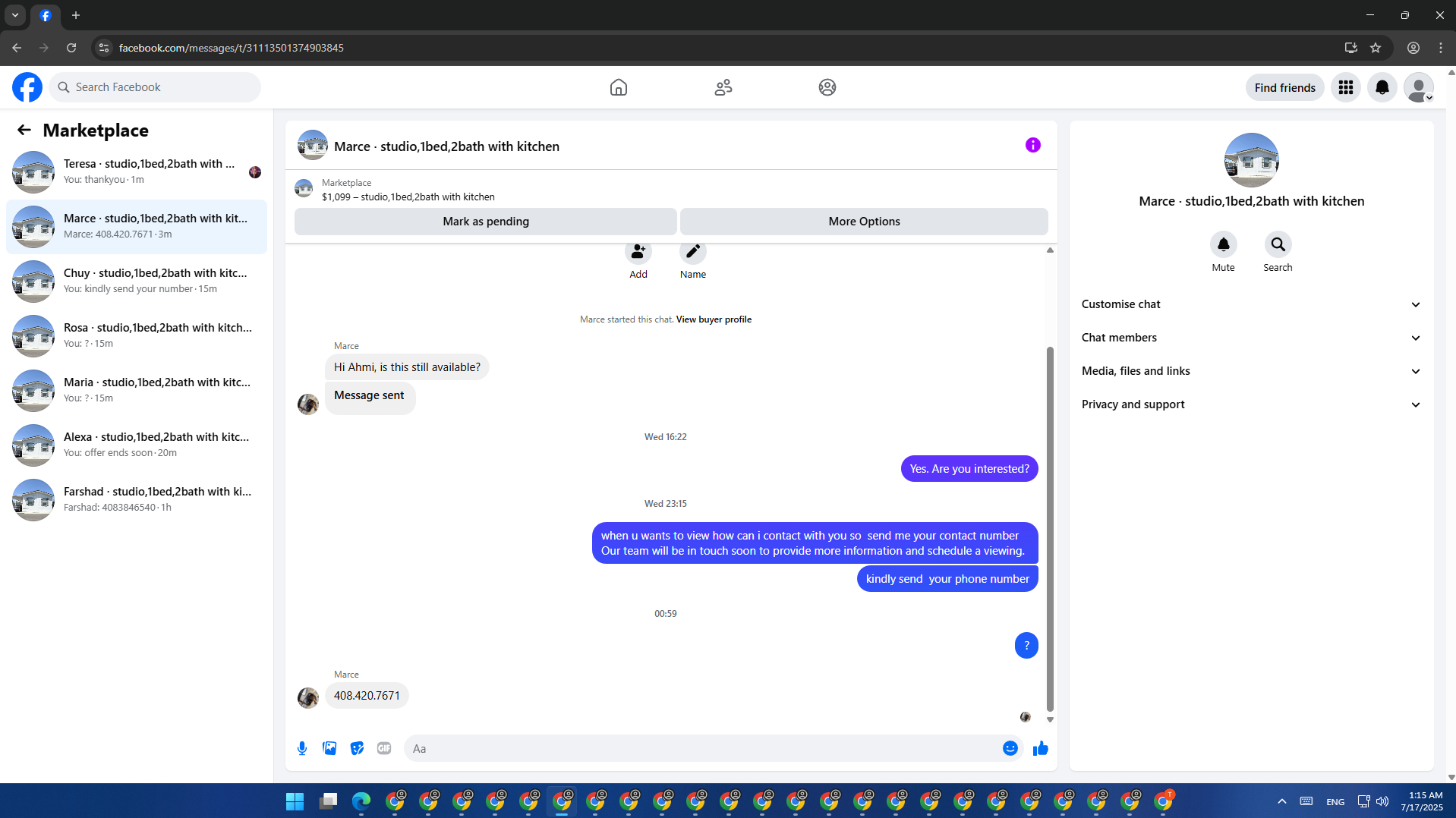Open Microsoft Edge from the taskbar

[x=361, y=801]
